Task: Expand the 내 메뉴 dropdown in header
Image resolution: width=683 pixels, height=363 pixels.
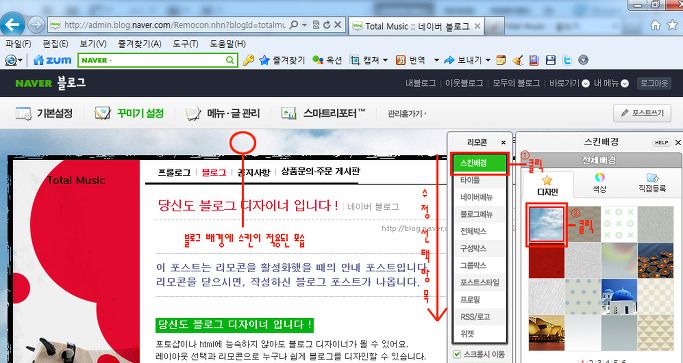Action: click(x=625, y=83)
